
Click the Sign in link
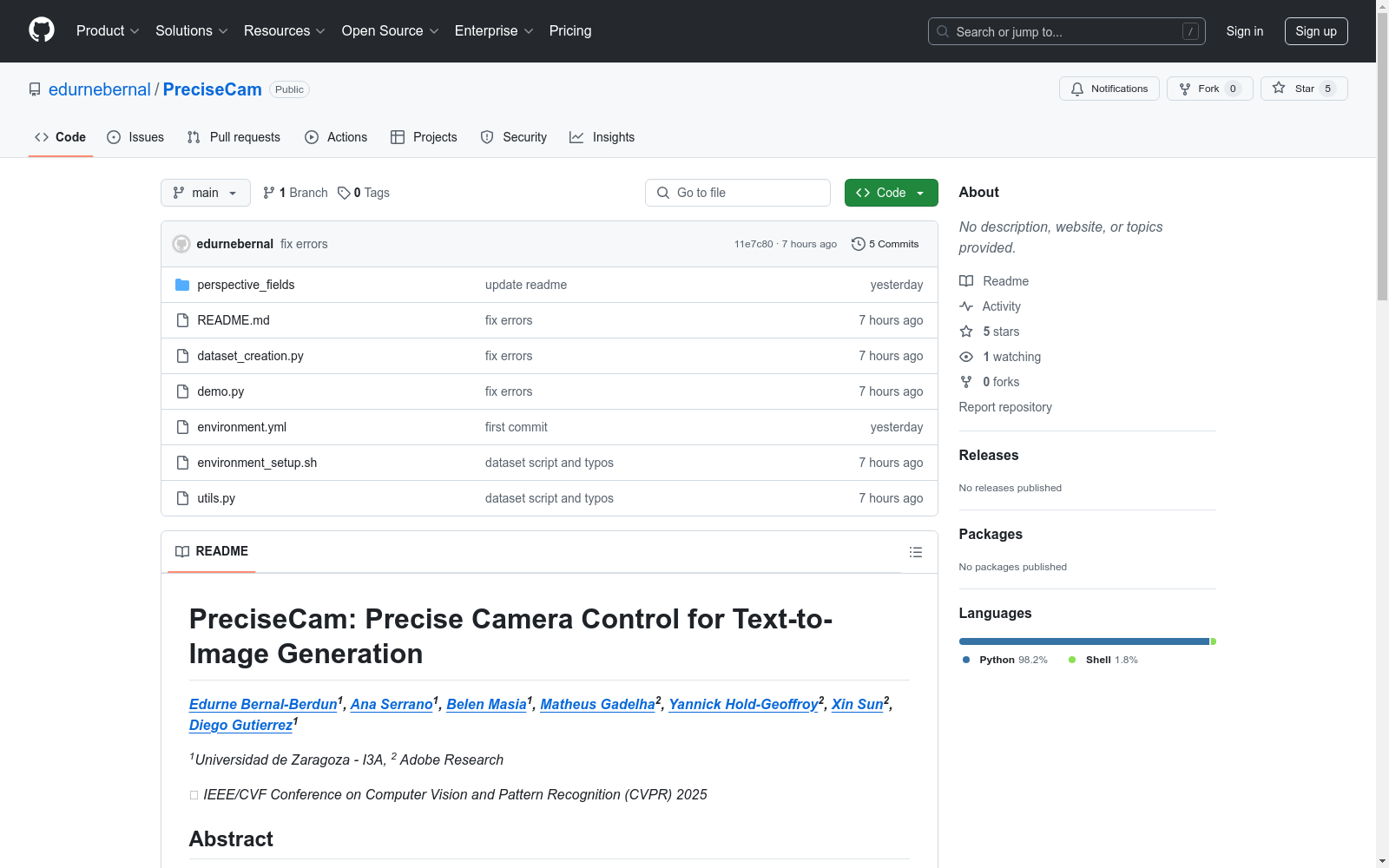pyautogui.click(x=1245, y=31)
